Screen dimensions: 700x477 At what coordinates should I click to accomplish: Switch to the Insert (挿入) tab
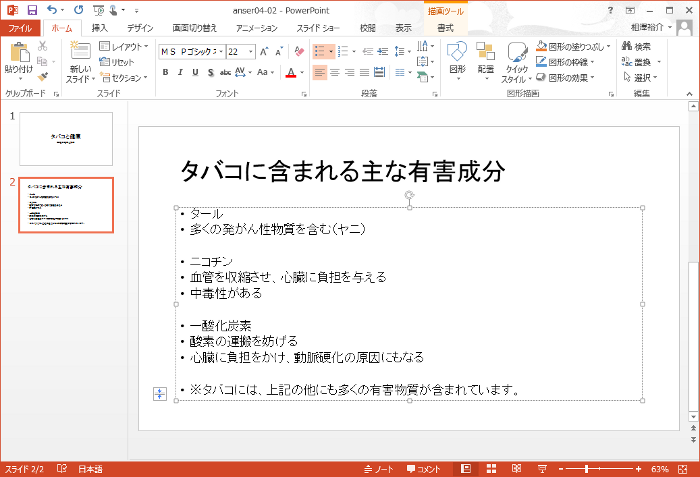tap(100, 28)
